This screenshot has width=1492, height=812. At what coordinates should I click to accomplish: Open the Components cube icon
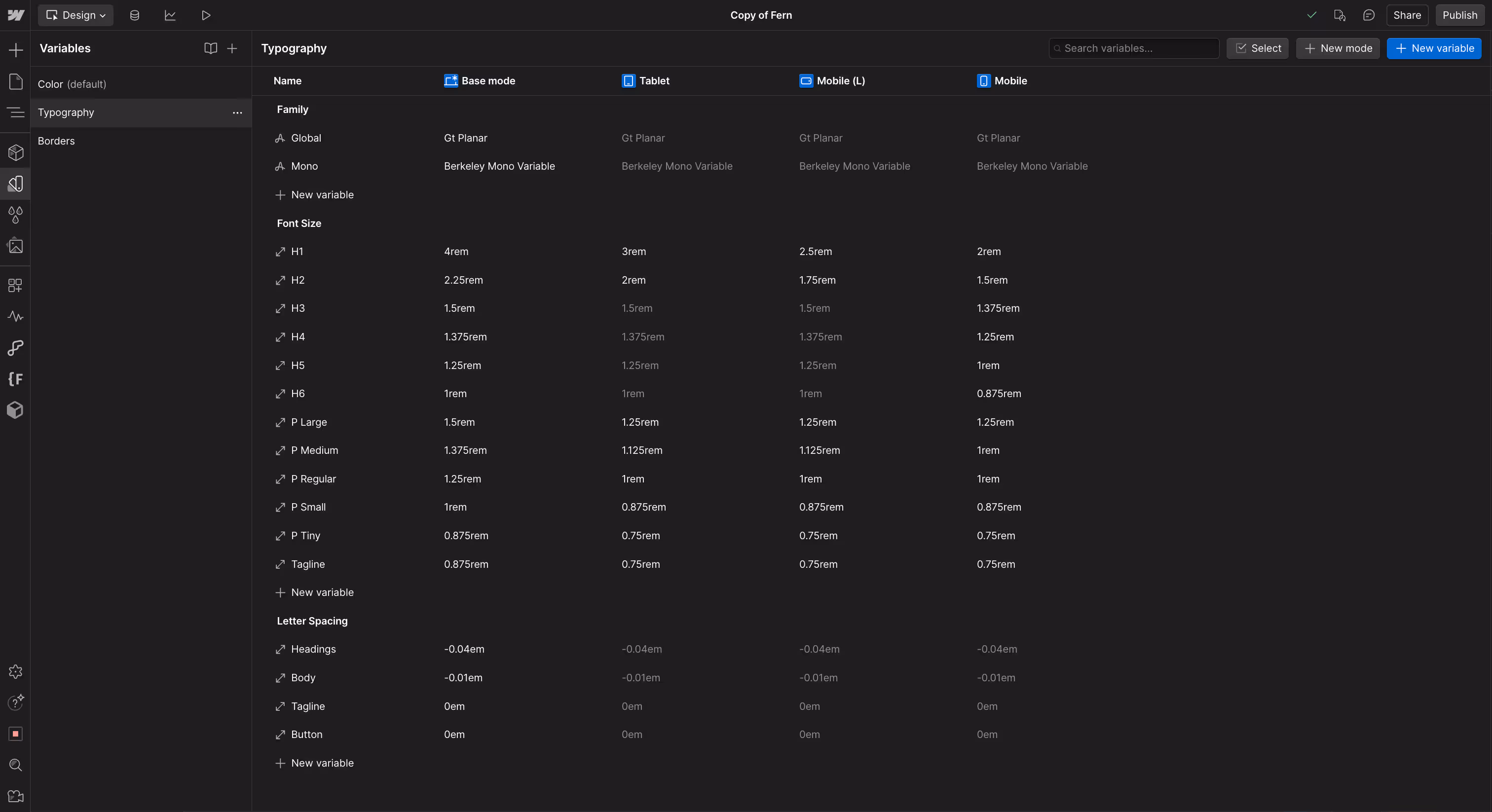[16, 152]
